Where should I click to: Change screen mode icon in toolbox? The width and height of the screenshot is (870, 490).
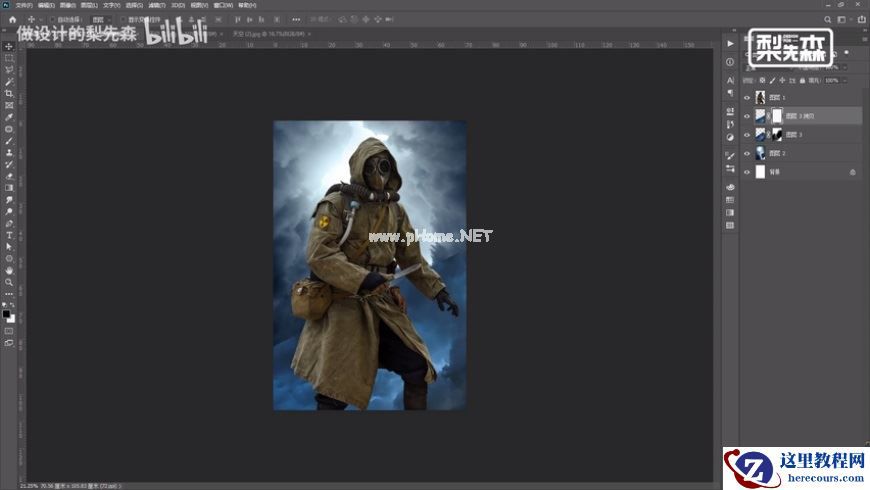pos(9,343)
